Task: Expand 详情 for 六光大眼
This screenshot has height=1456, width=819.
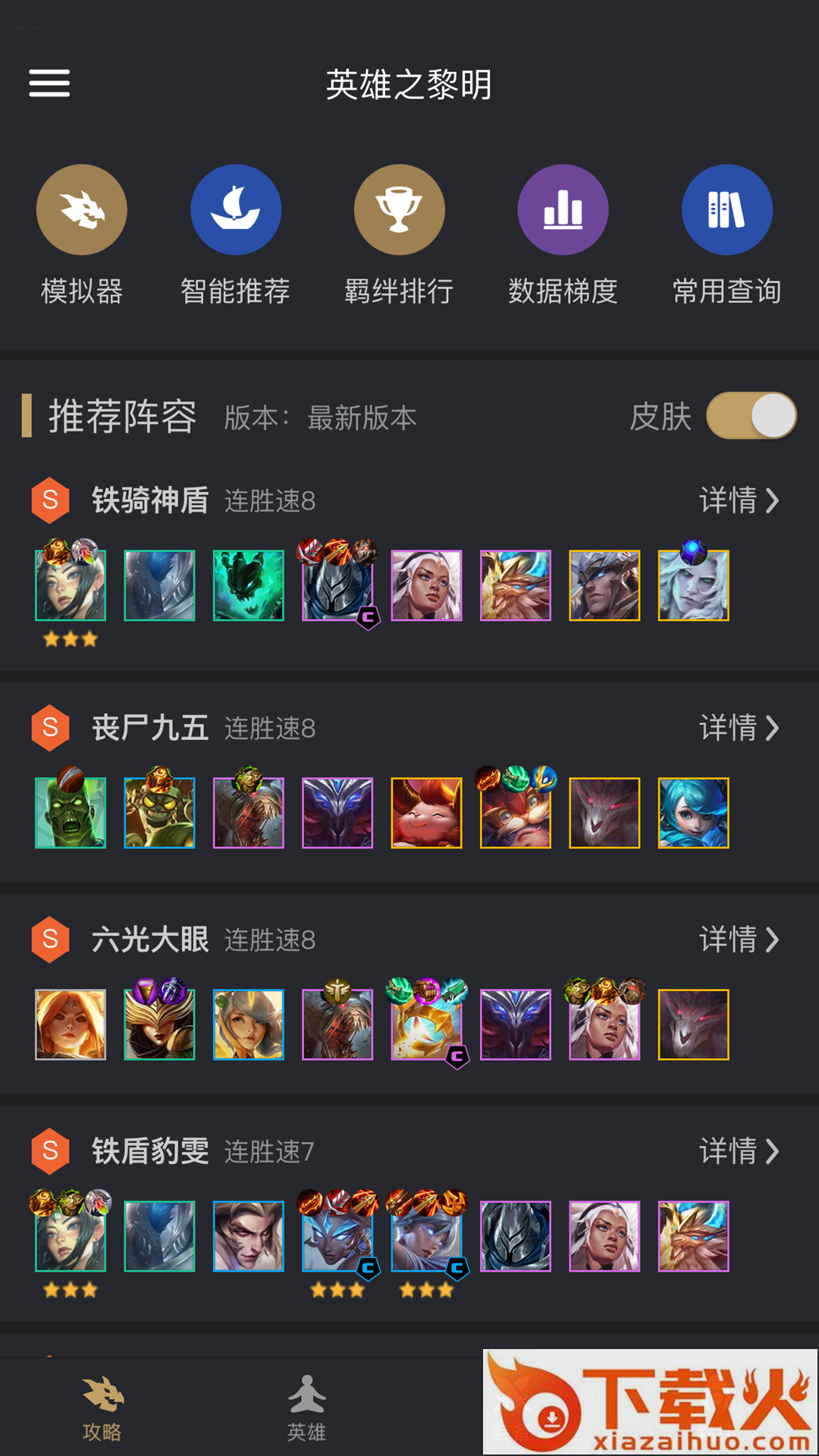Action: click(739, 940)
